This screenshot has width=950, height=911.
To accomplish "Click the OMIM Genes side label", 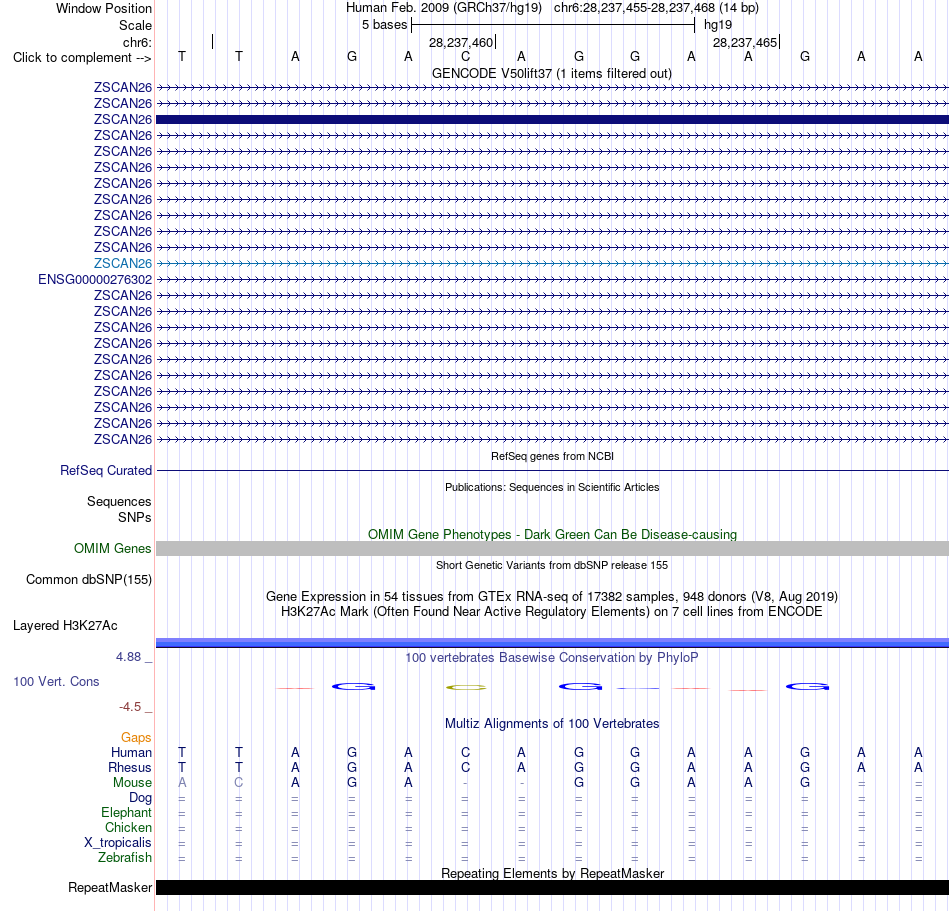I will 112,548.
